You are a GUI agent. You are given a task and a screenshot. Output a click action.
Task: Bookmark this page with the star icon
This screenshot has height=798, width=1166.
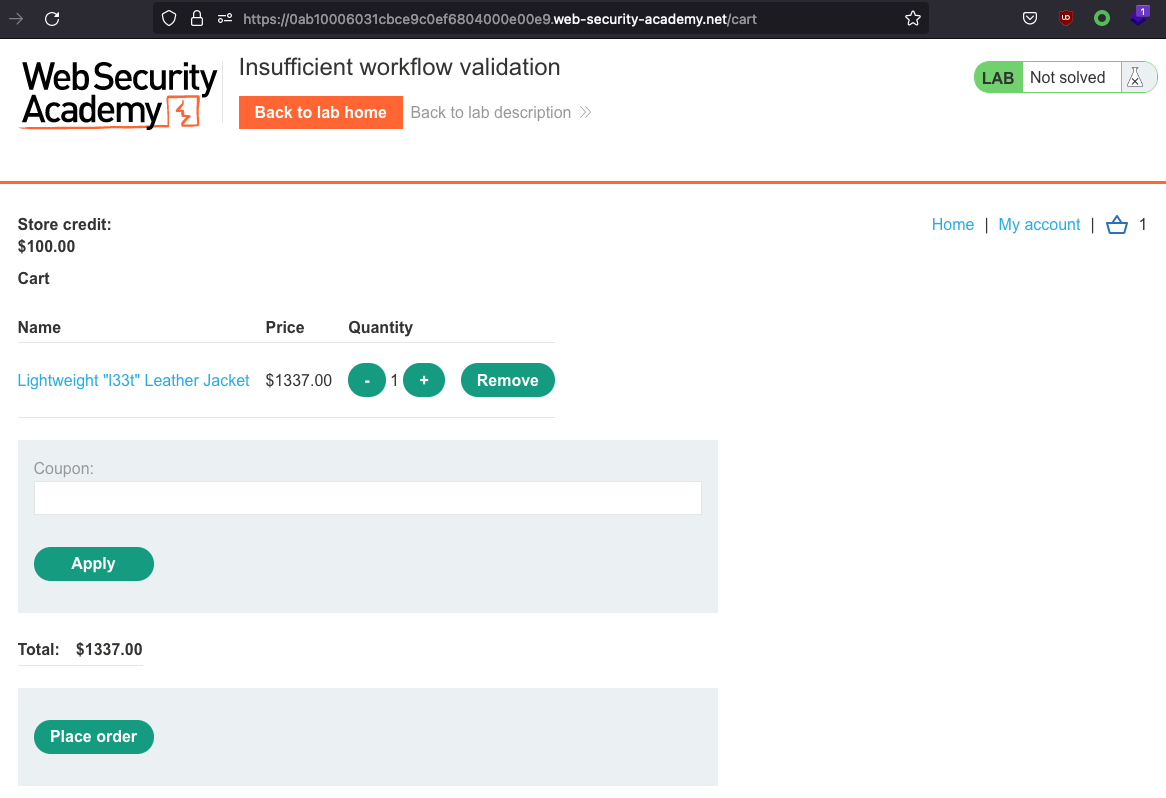(912, 18)
